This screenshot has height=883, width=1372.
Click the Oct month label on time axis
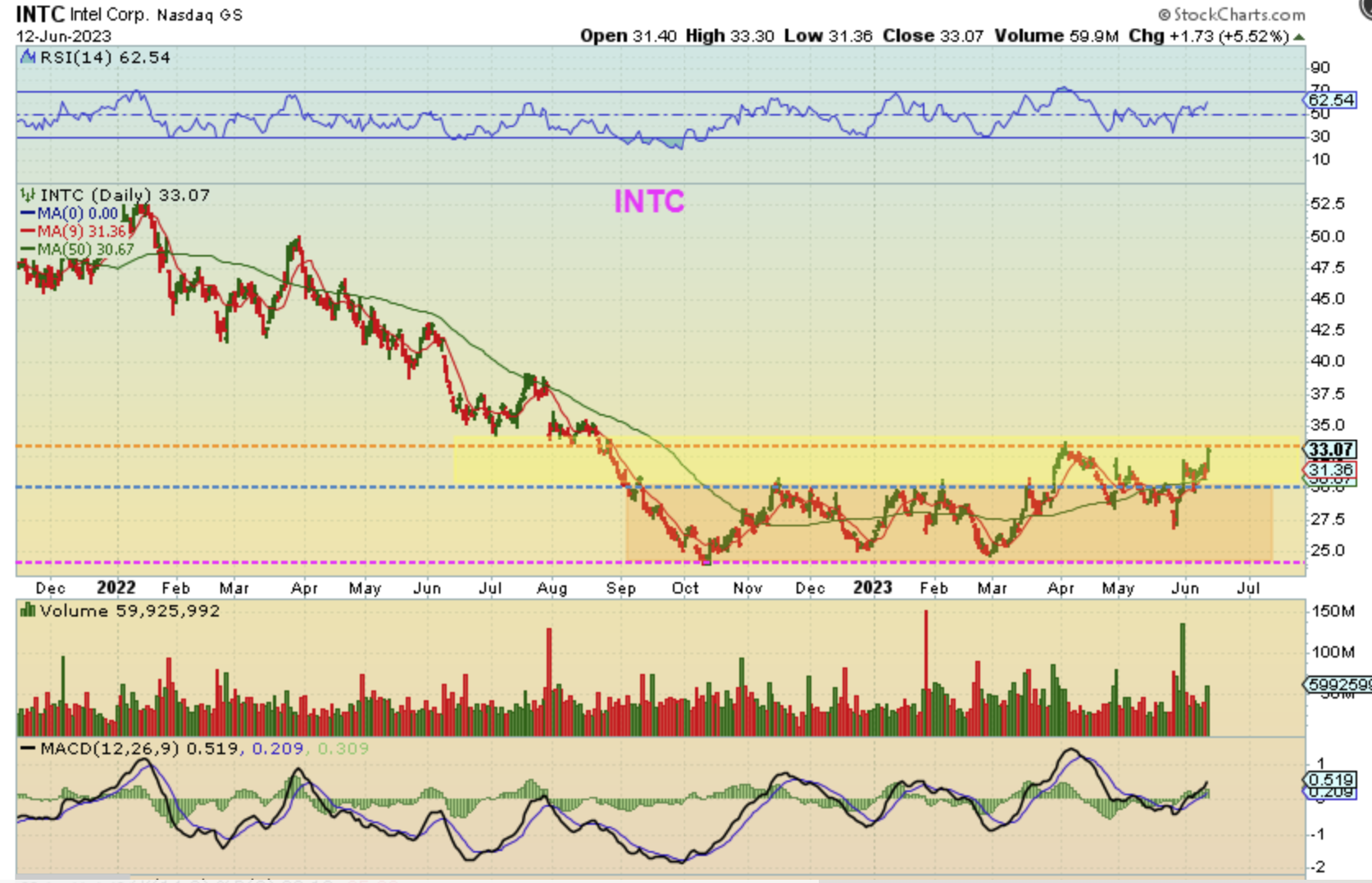pos(685,589)
